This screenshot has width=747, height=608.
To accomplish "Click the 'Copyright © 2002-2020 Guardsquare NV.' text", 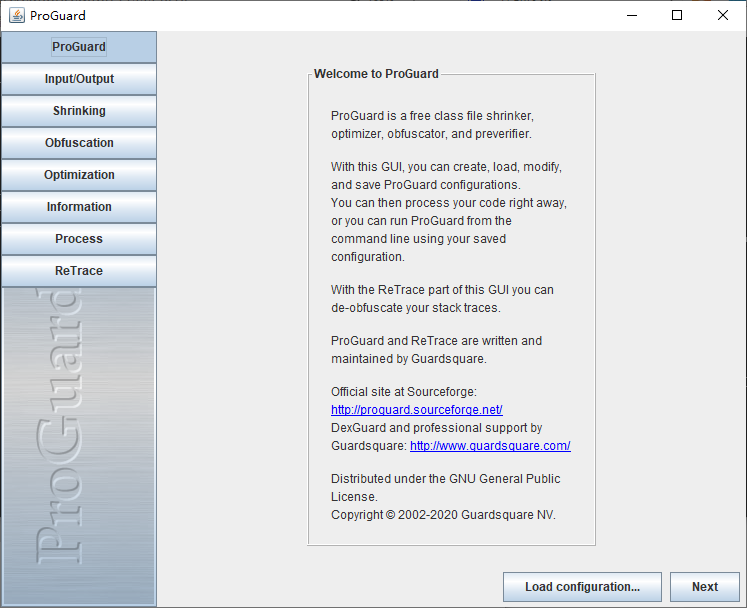I will (443, 515).
